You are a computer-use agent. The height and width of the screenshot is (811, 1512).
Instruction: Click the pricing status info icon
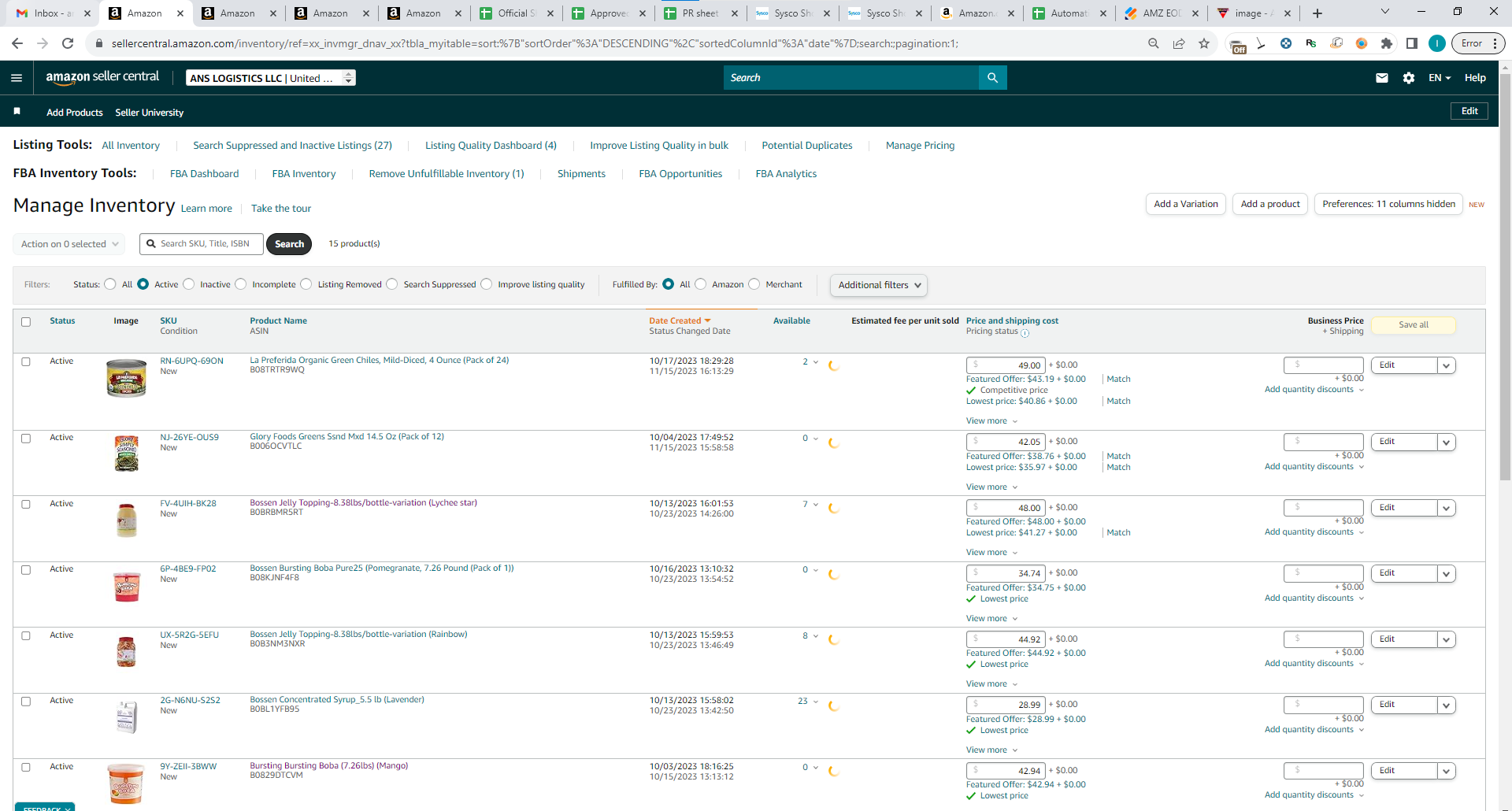click(x=1025, y=333)
